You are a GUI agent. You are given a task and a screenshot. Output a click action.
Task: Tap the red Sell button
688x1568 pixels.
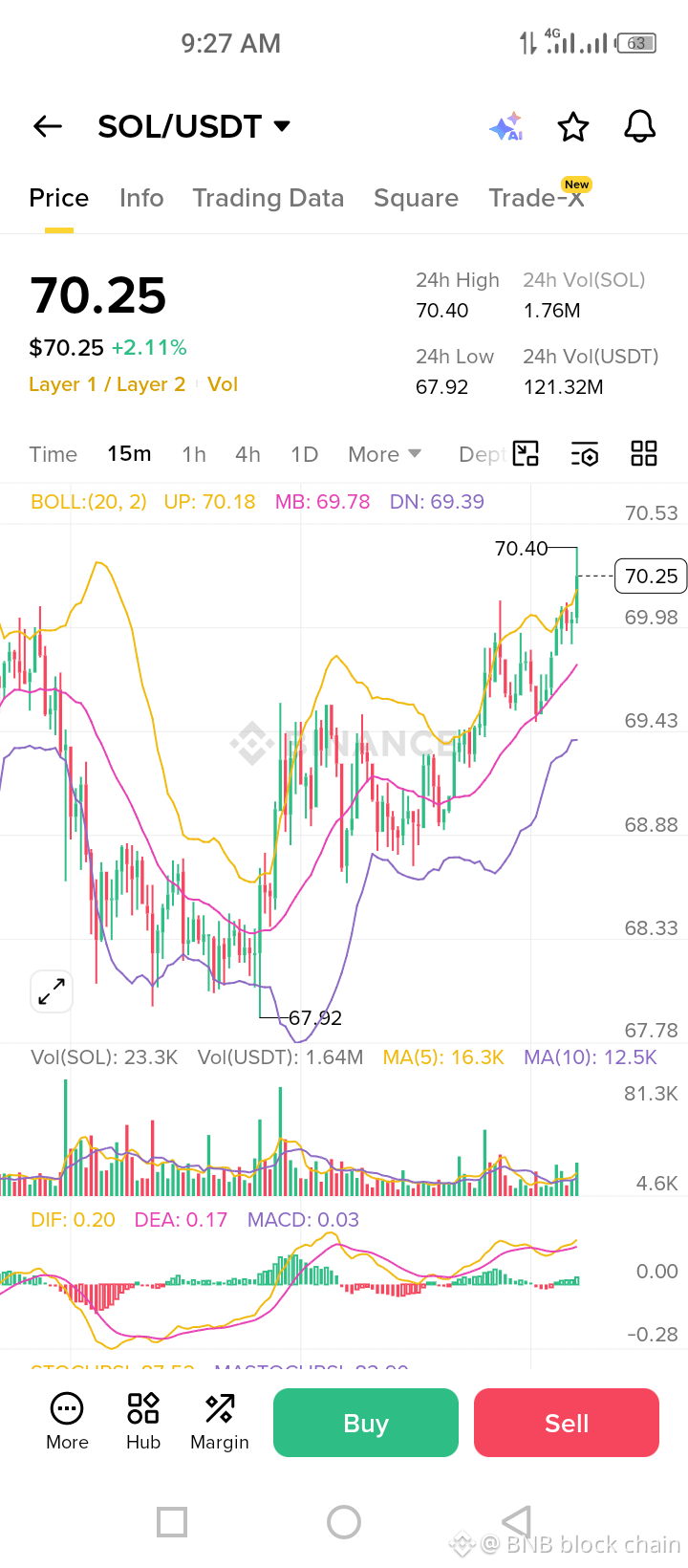click(x=567, y=1423)
